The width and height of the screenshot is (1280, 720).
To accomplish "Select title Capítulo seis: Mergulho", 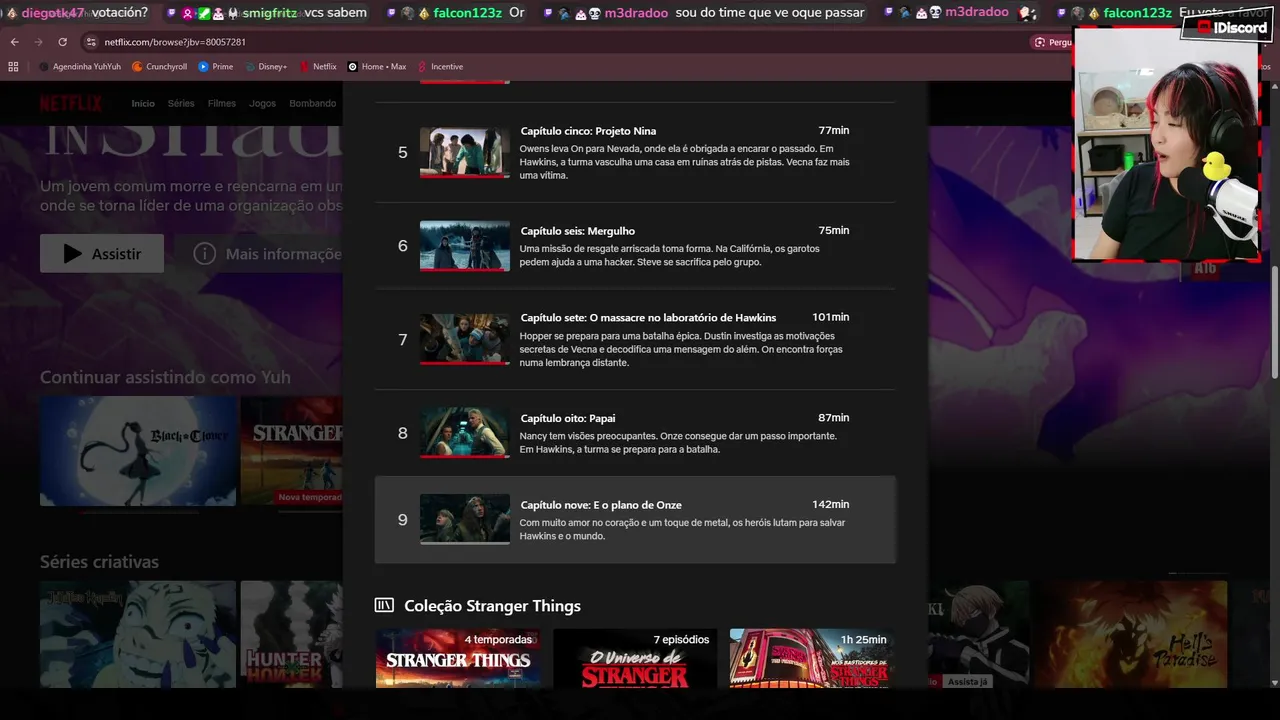I will (x=578, y=231).
